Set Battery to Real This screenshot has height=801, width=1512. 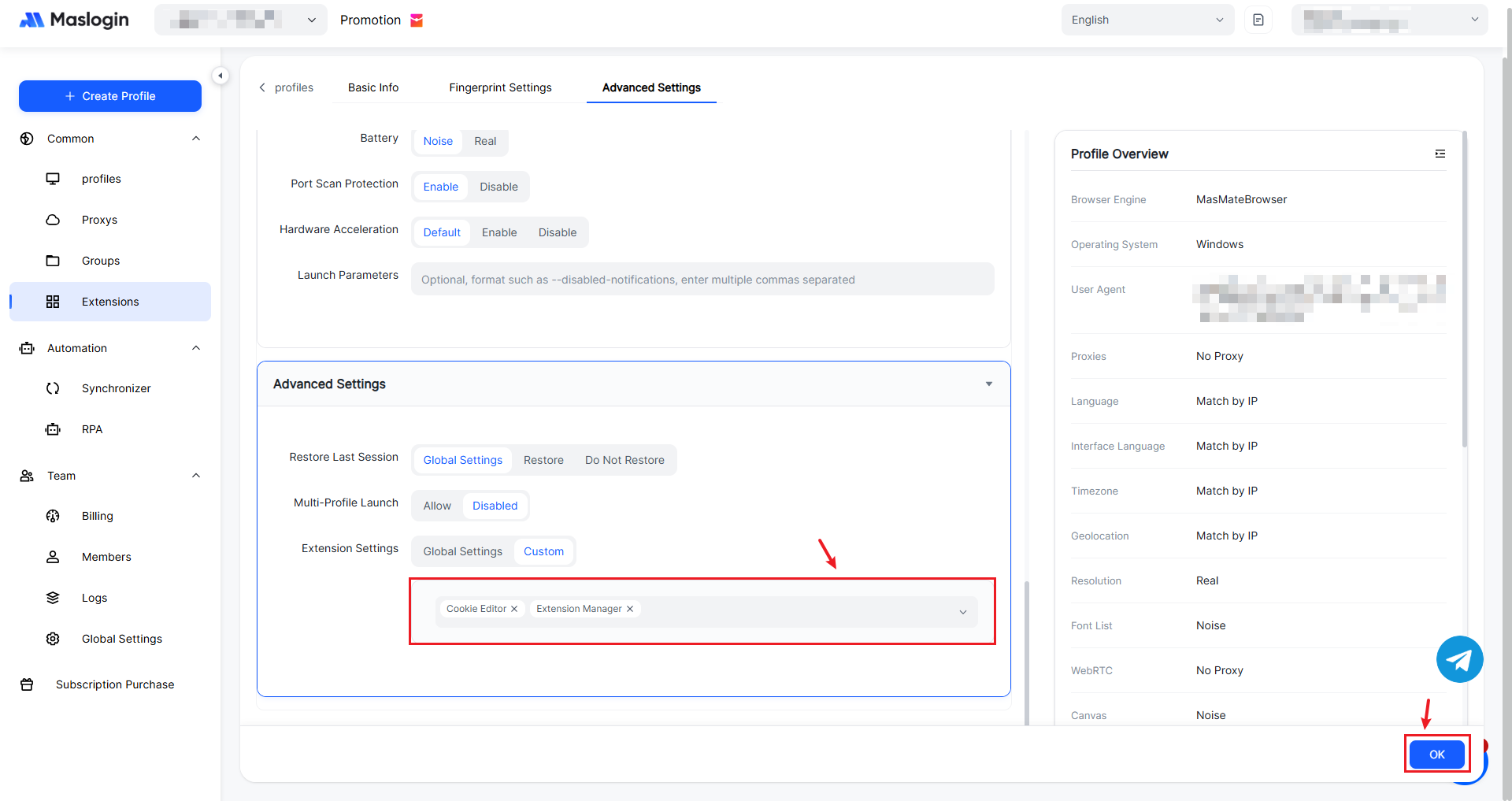pyautogui.click(x=485, y=141)
